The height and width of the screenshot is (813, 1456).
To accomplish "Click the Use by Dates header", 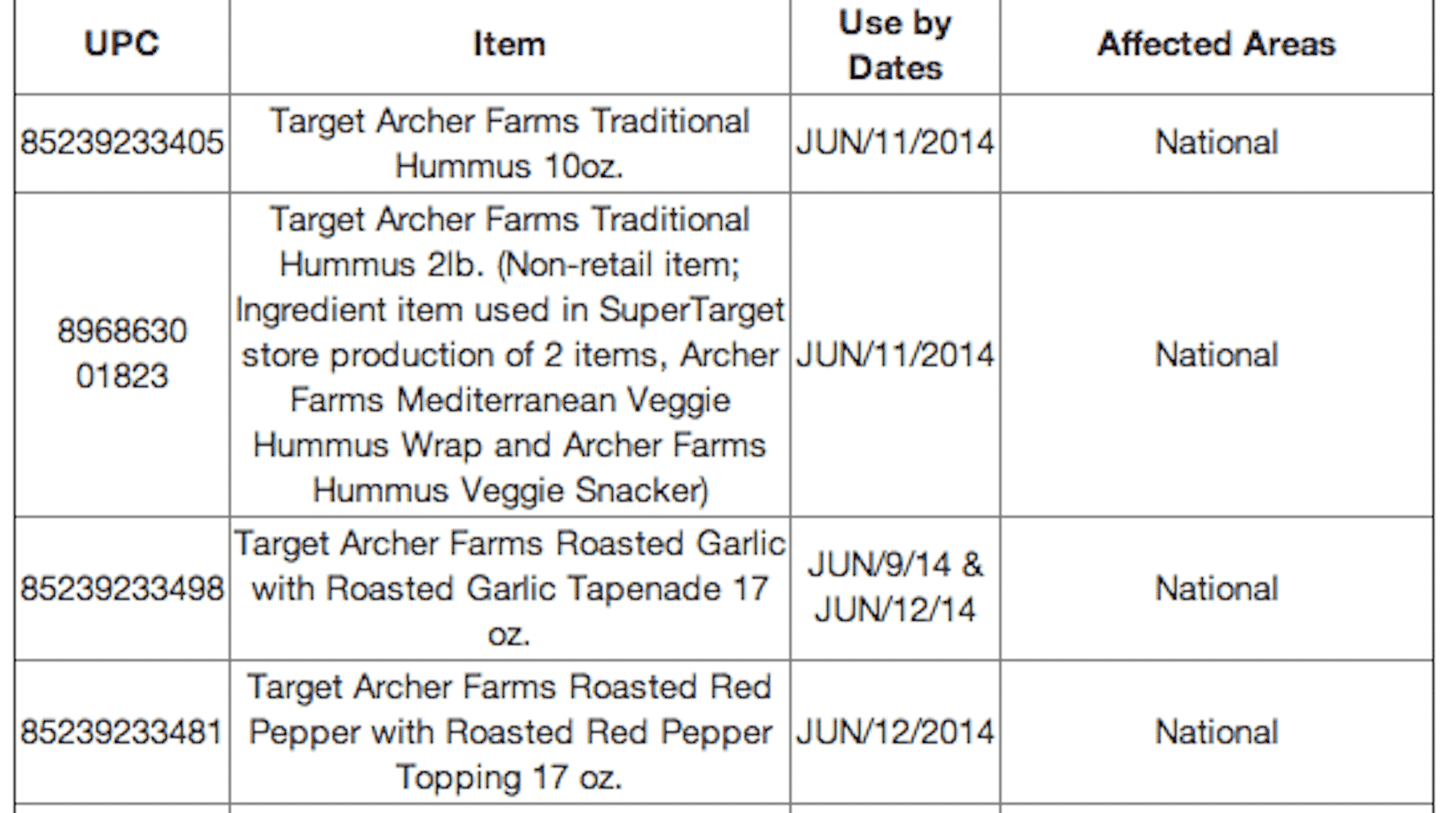I will tap(895, 45).
